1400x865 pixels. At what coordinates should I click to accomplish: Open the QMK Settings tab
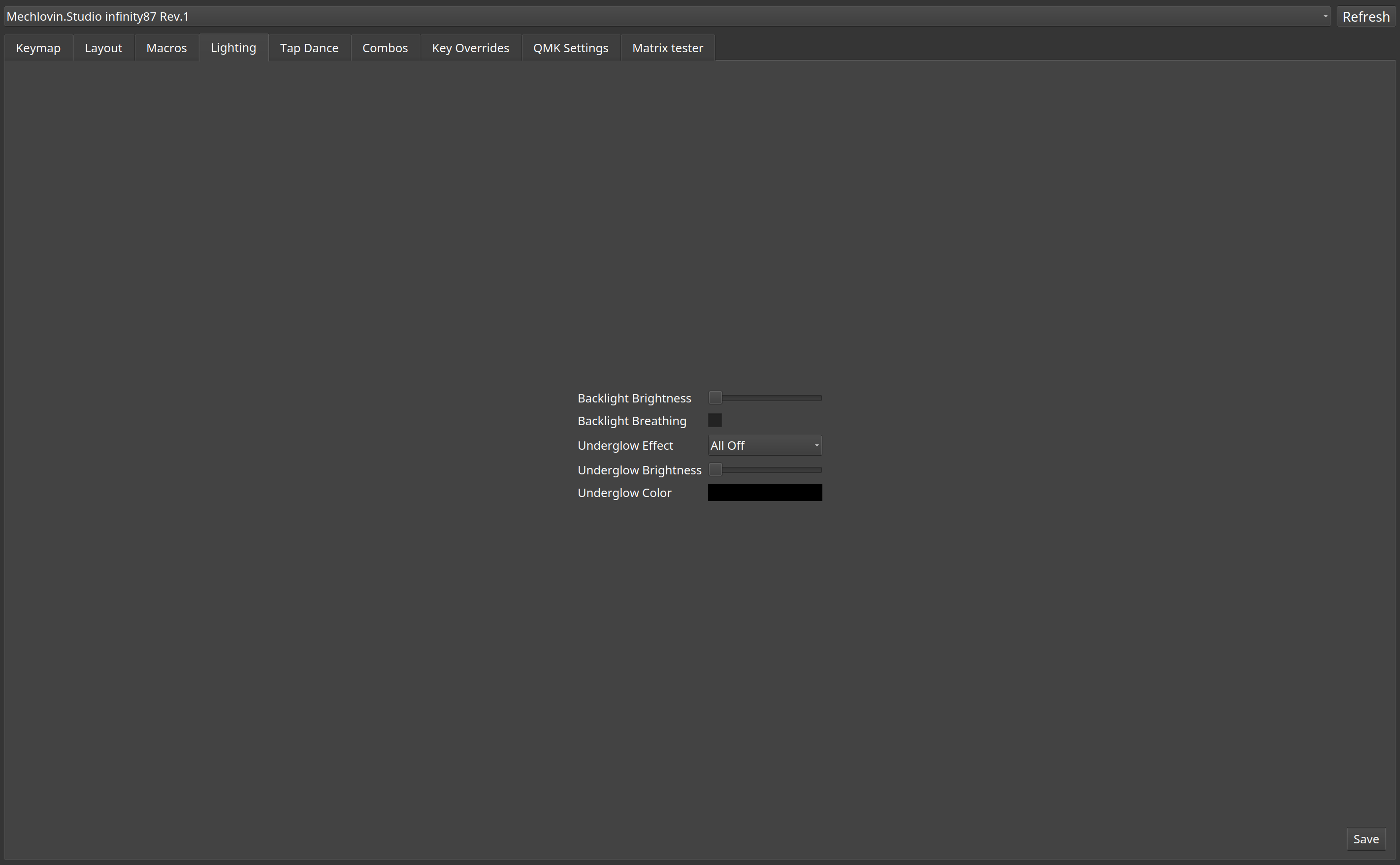(x=570, y=47)
